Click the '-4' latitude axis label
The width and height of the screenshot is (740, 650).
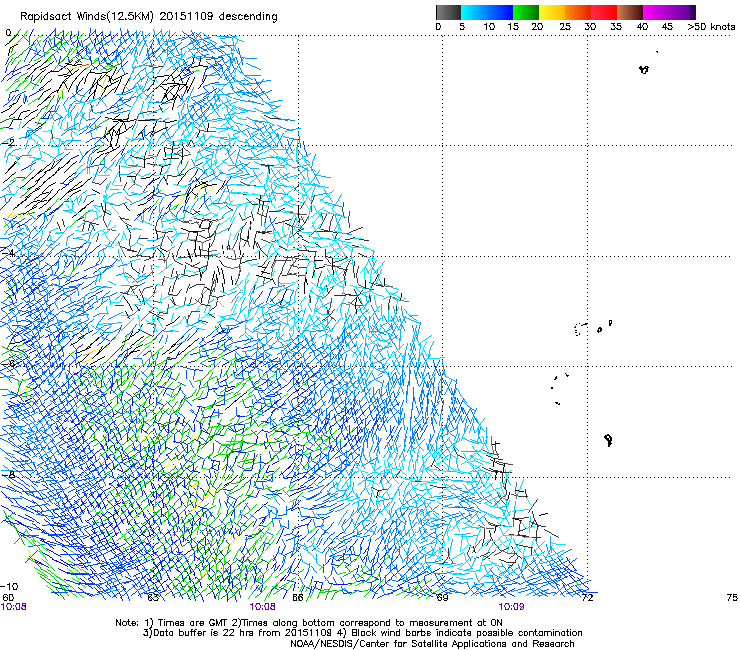9,253
